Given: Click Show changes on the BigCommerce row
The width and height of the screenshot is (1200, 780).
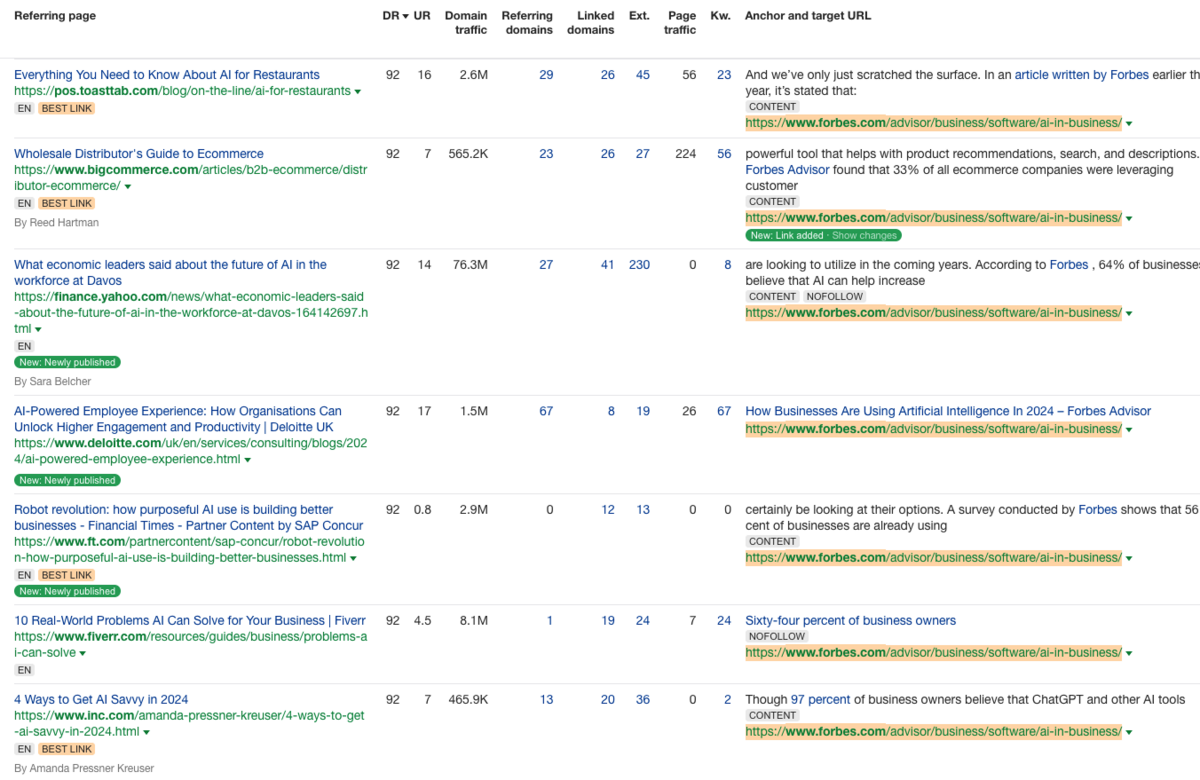Looking at the screenshot, I should pos(866,234).
